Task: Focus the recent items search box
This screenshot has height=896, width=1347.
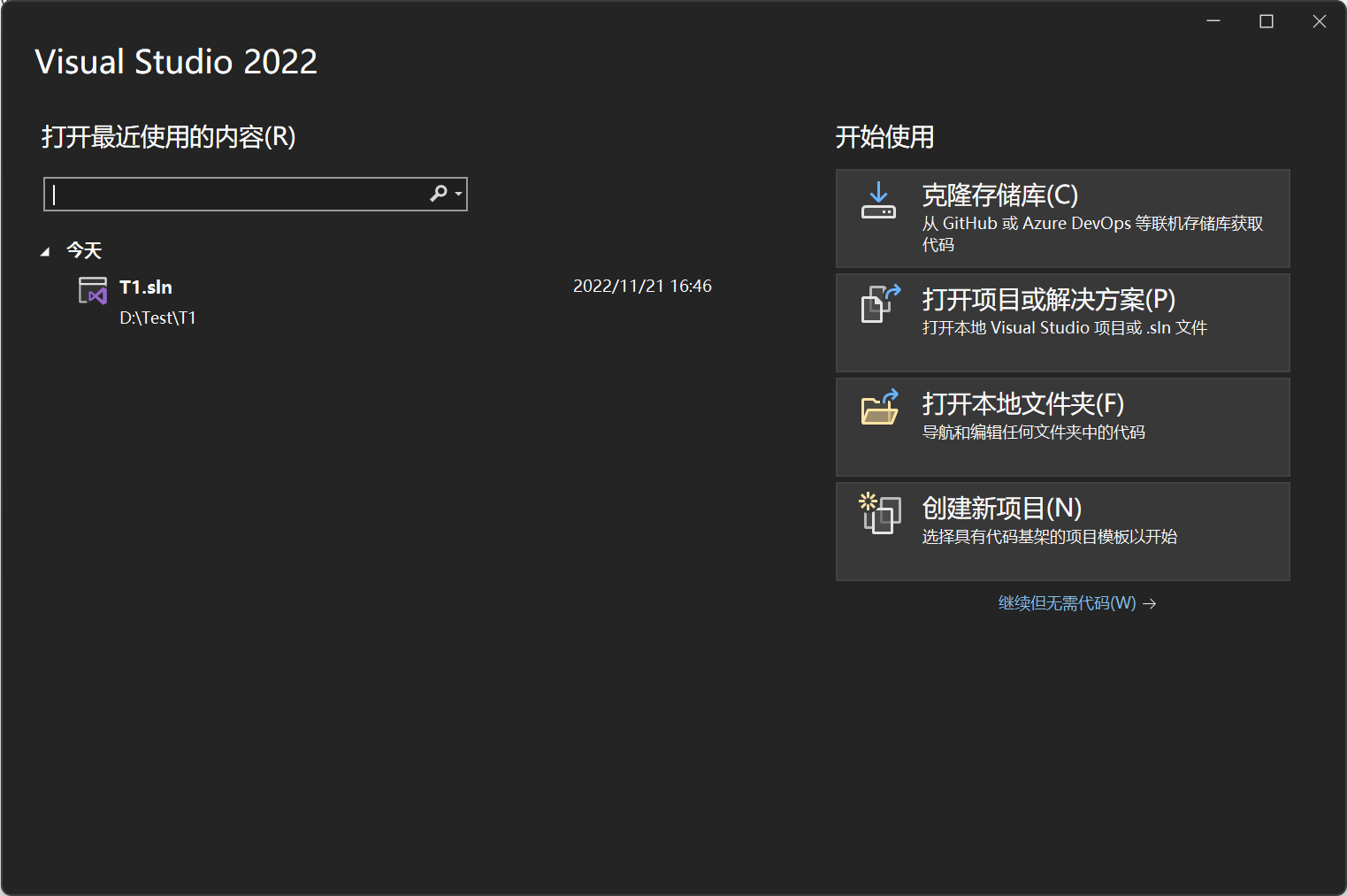Action: coord(255,194)
